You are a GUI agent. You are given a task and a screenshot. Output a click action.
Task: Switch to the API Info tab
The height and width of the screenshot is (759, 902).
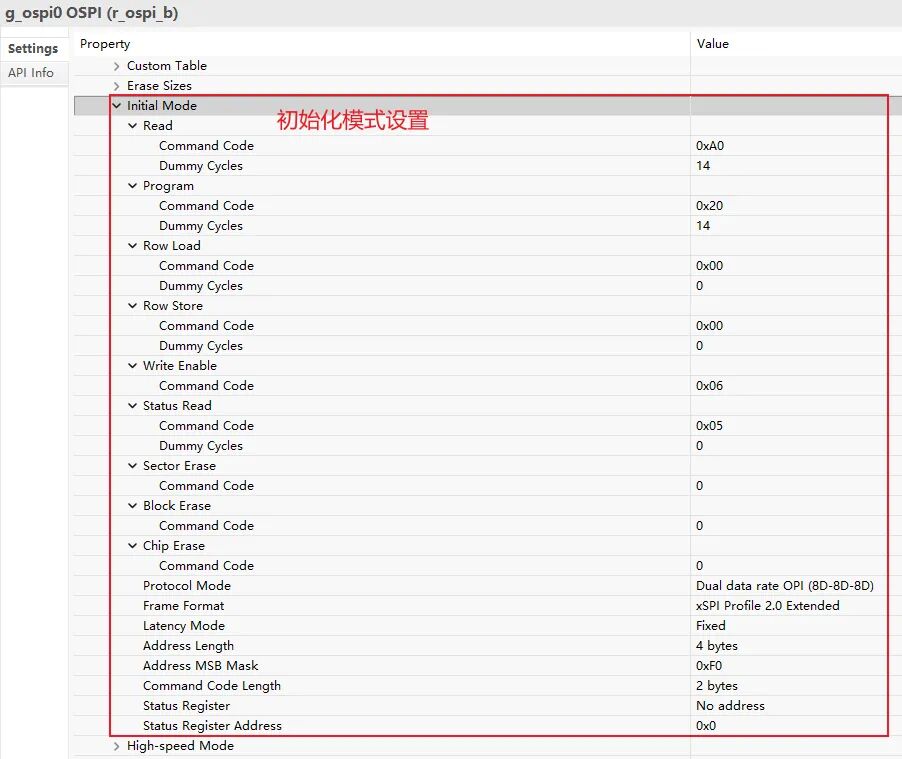31,73
